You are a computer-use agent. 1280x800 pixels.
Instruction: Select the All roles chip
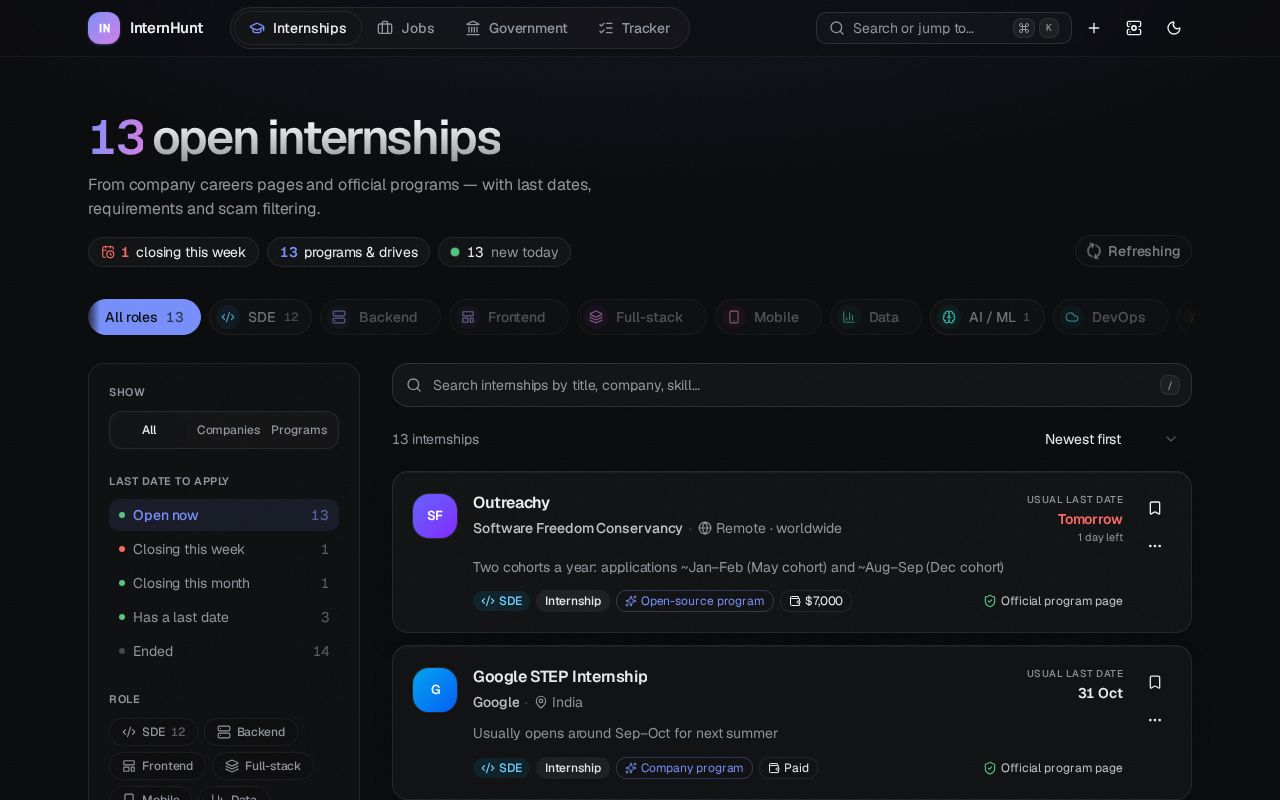point(144,317)
